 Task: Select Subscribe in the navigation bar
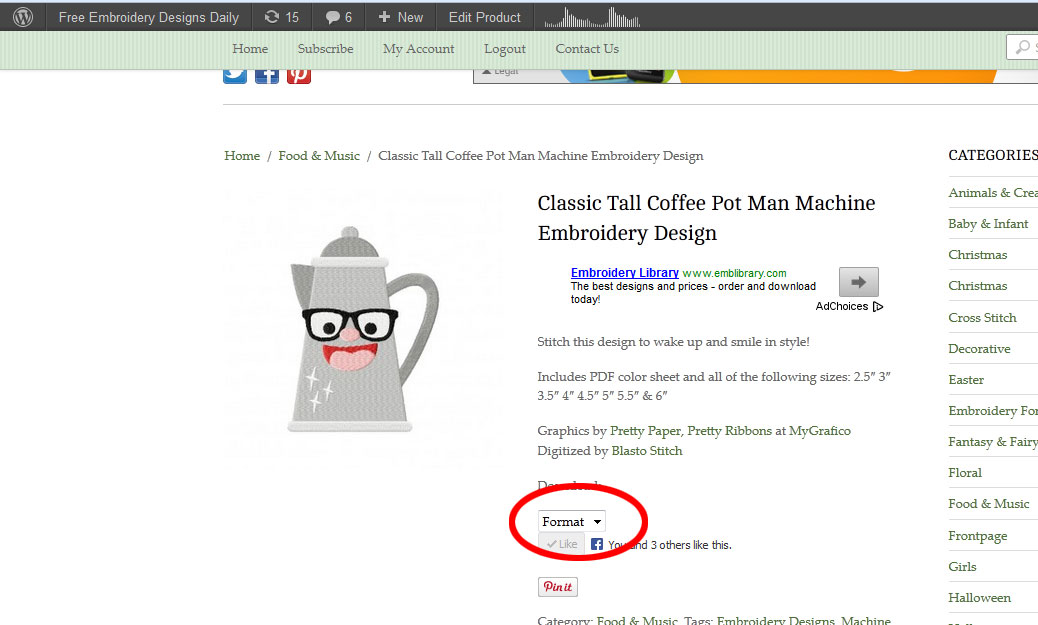point(325,49)
